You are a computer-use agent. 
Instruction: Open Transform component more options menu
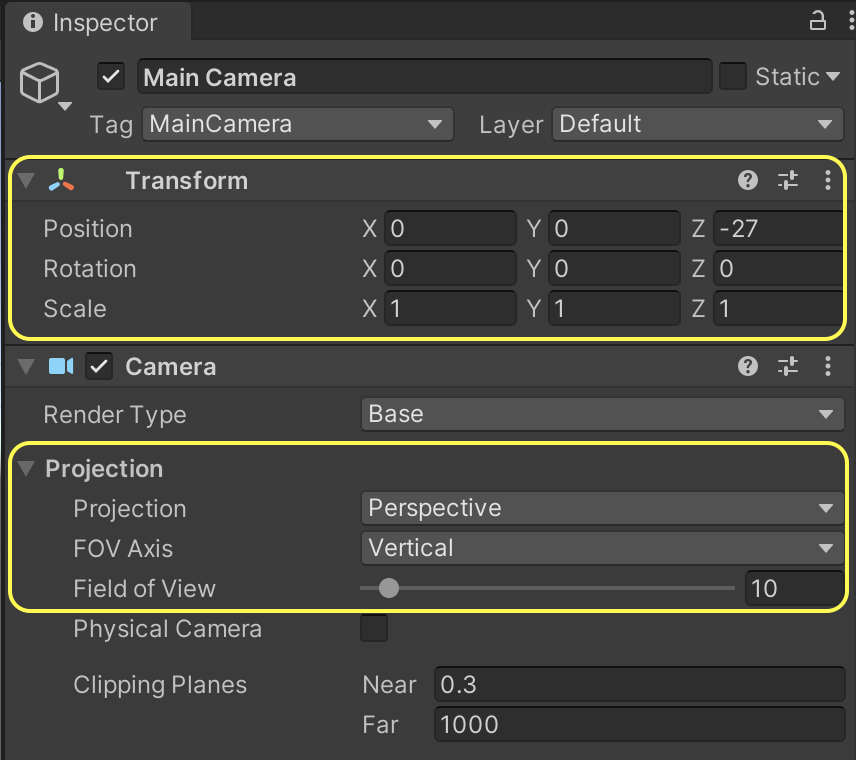(x=827, y=180)
